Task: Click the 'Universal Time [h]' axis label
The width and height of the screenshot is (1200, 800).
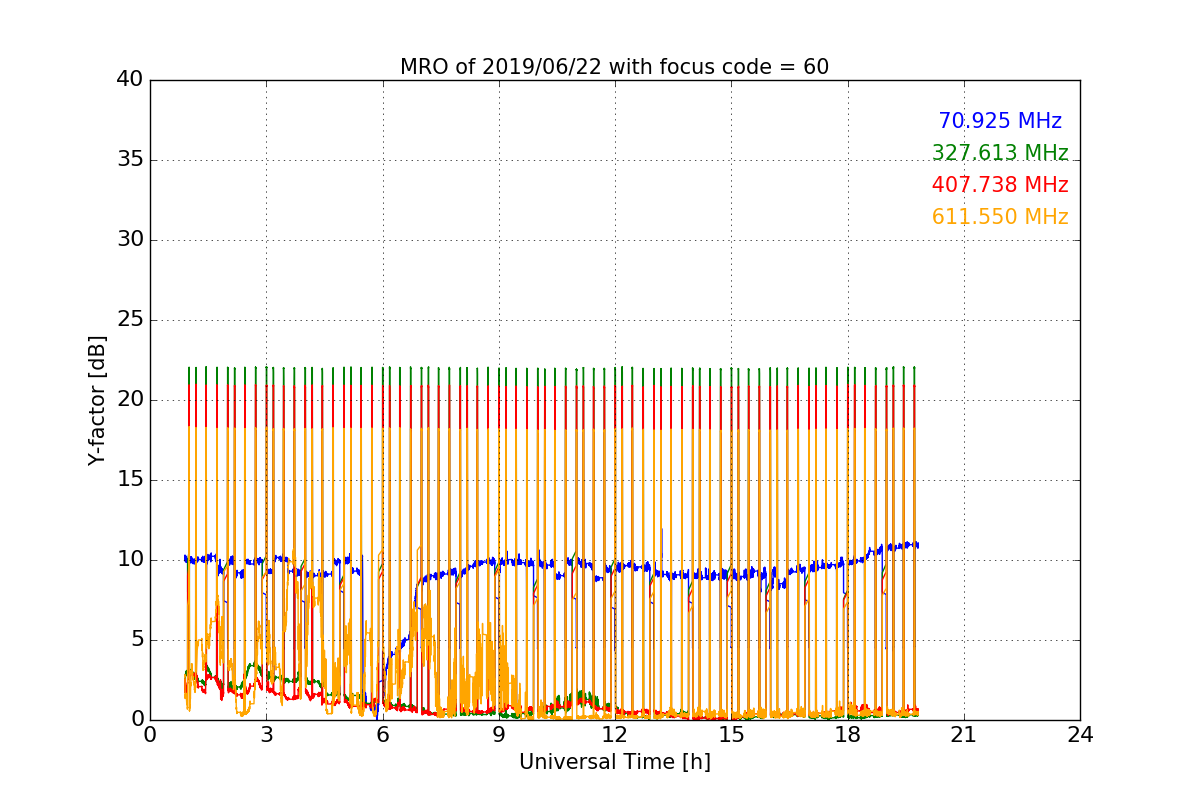Action: pyautogui.click(x=614, y=762)
